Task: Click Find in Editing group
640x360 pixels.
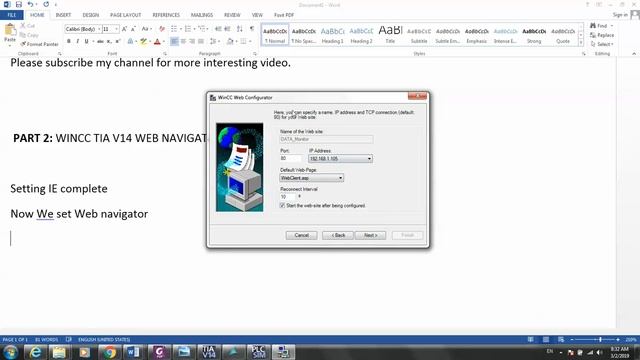Action: (599, 26)
